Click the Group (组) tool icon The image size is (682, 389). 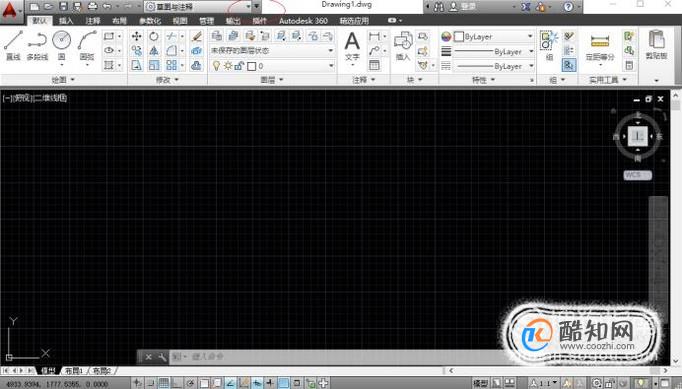[548, 46]
